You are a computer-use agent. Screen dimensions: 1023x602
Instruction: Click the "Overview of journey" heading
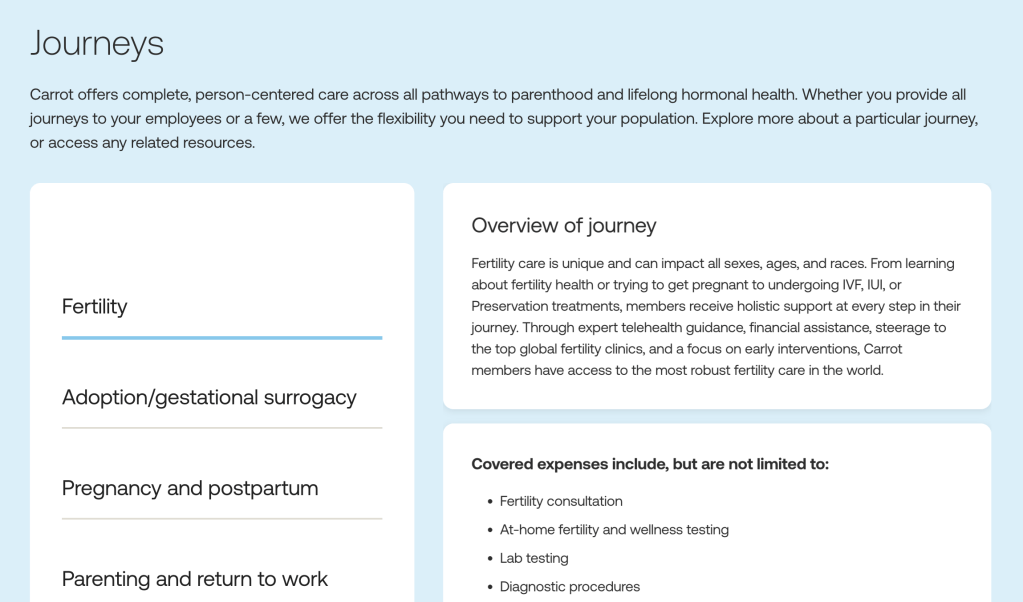[564, 226]
